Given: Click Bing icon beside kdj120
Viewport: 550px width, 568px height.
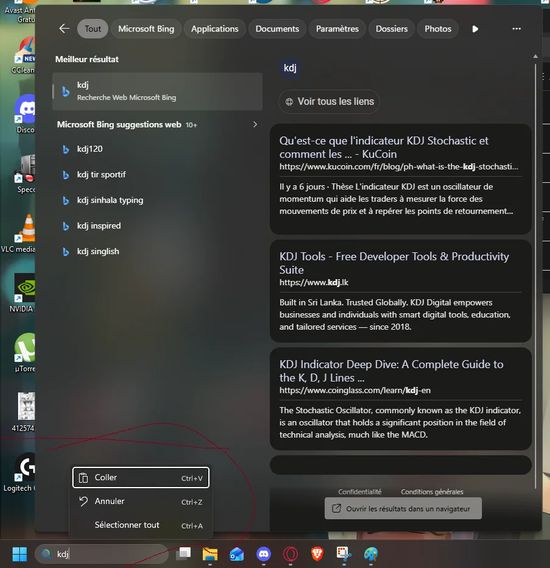Looking at the screenshot, I should pyautogui.click(x=66, y=149).
